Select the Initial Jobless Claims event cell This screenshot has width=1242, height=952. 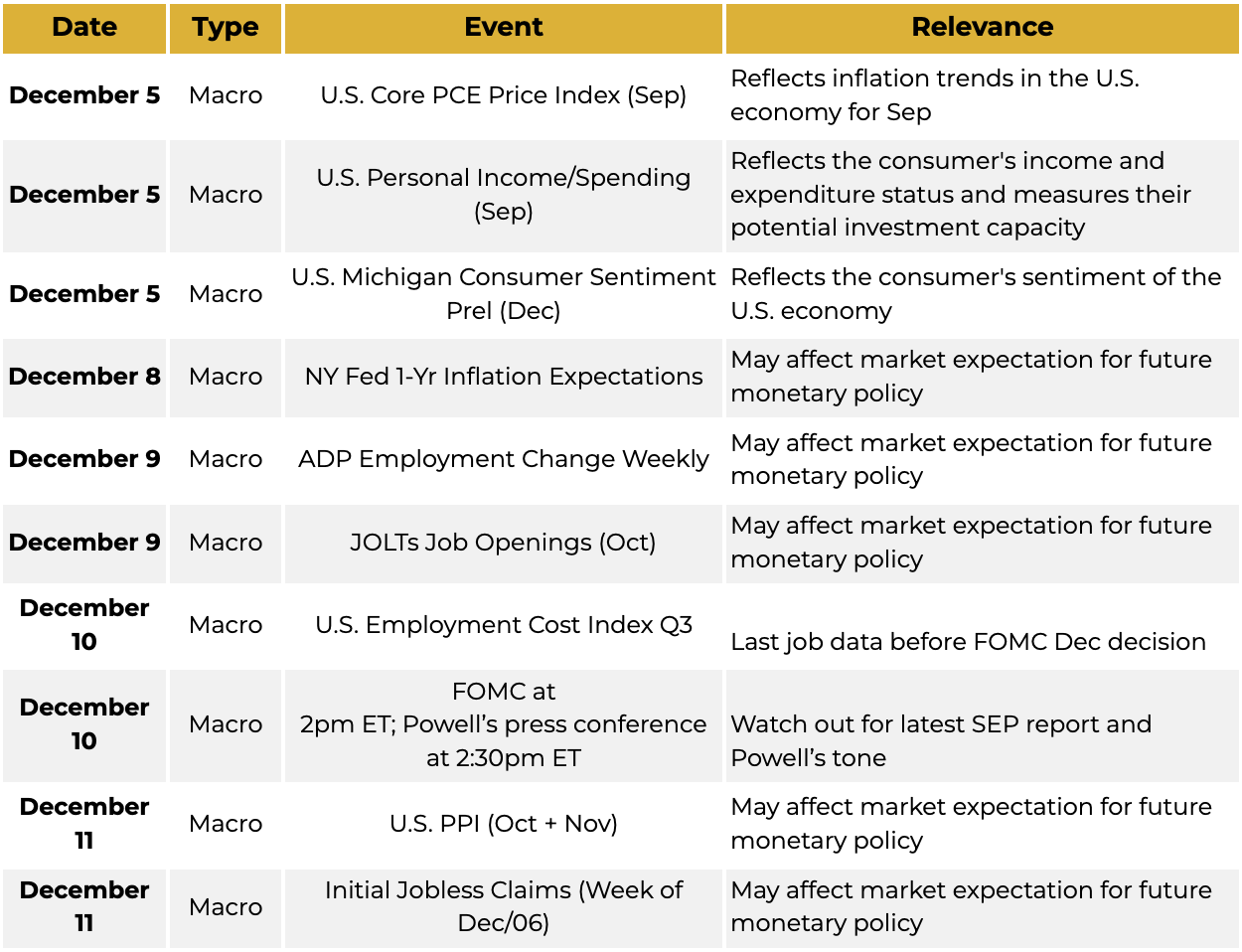pyautogui.click(x=503, y=906)
